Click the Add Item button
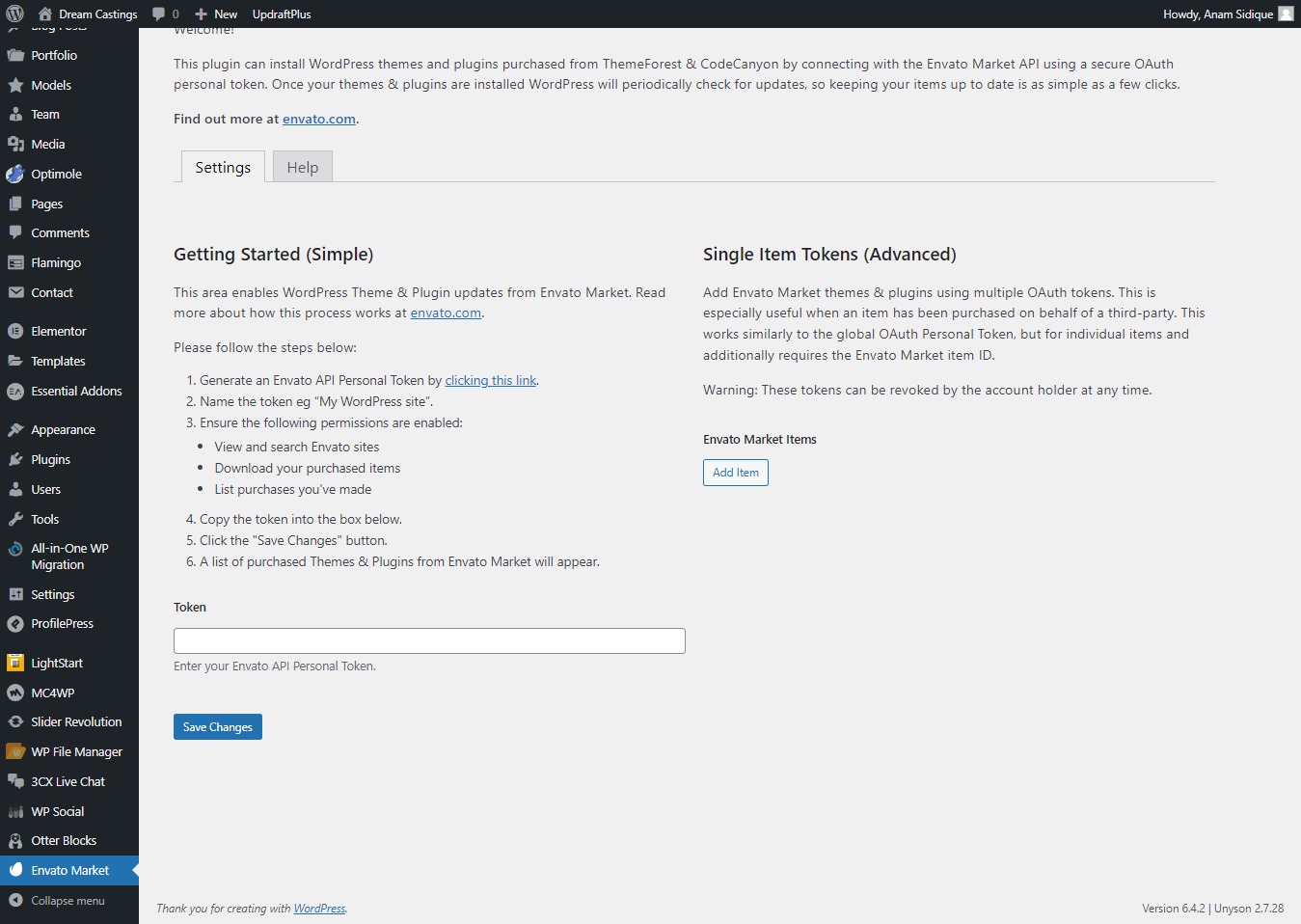The image size is (1301, 924). (736, 473)
